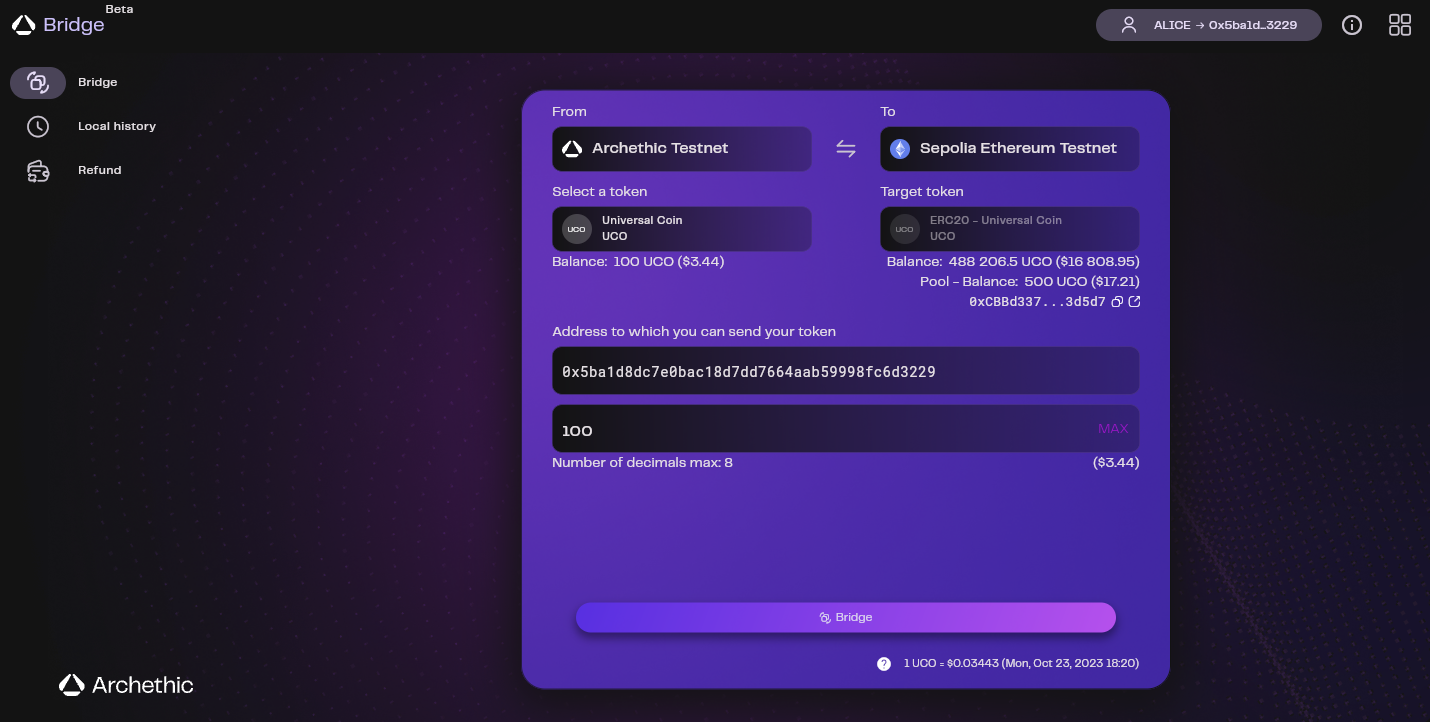The image size is (1430, 722).
Task: Open the apps grid icon
Action: [1400, 25]
